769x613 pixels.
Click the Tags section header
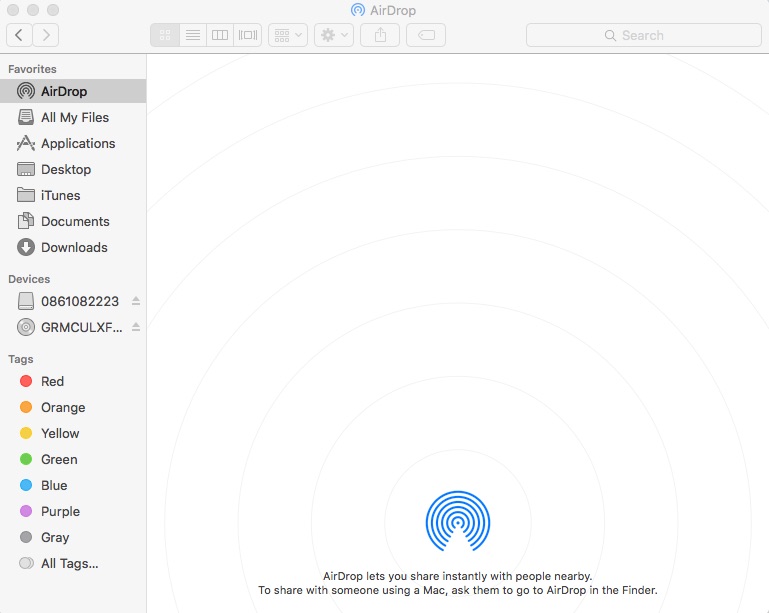21,359
